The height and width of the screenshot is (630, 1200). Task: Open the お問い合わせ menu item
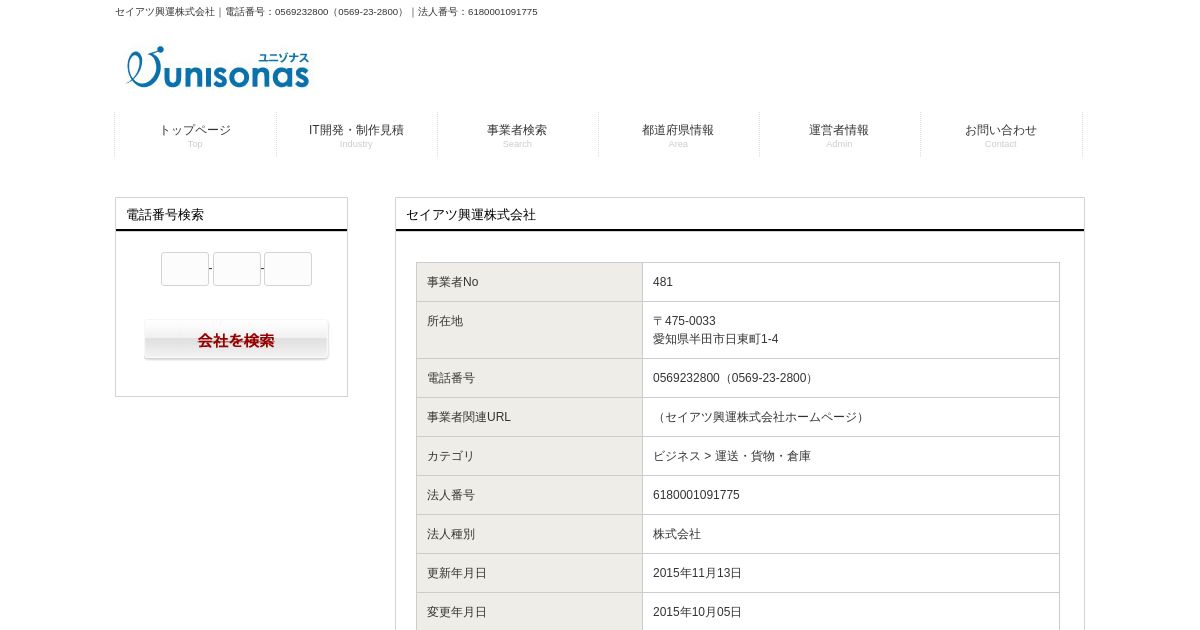1000,135
